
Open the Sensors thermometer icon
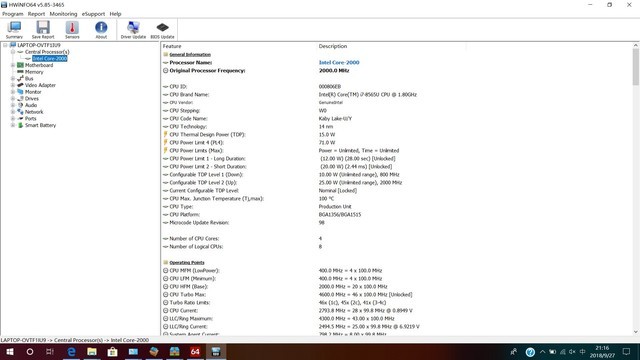click(x=72, y=30)
